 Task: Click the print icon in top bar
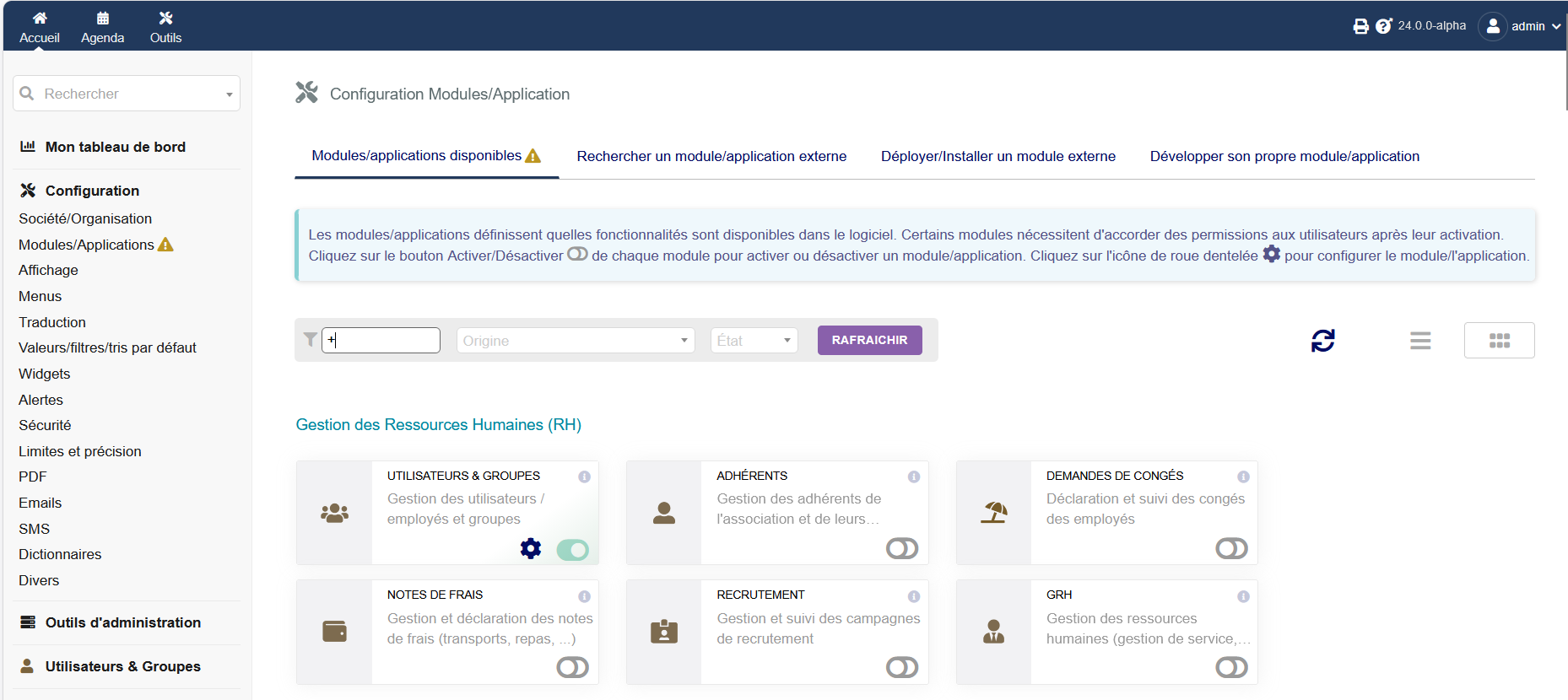coord(1360,26)
